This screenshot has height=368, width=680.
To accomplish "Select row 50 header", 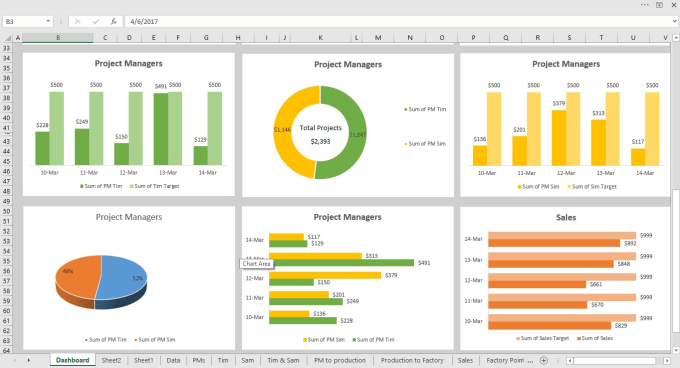I will pyautogui.click(x=7, y=212).
